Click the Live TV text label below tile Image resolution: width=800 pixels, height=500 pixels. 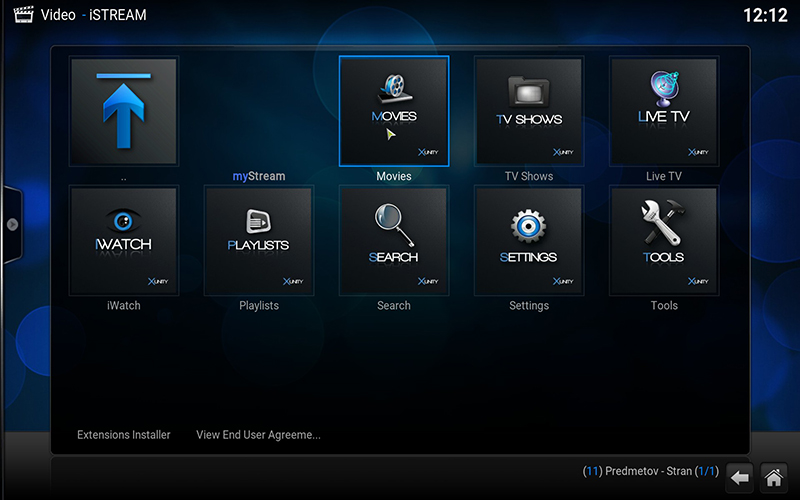coord(664,176)
